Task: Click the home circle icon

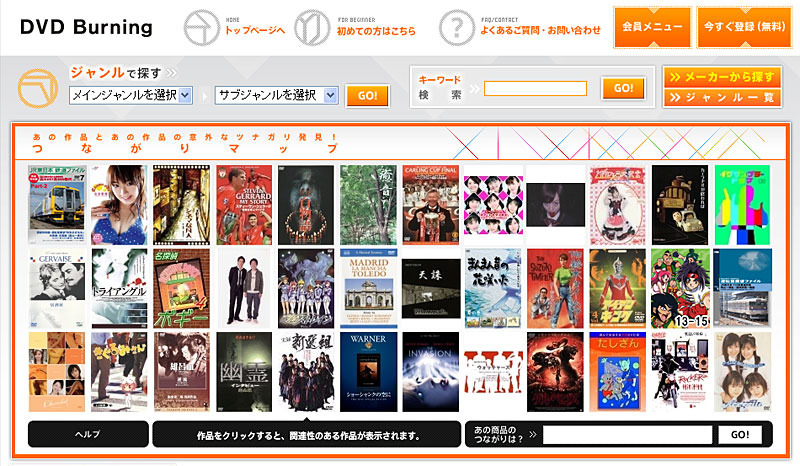Action: [202, 28]
